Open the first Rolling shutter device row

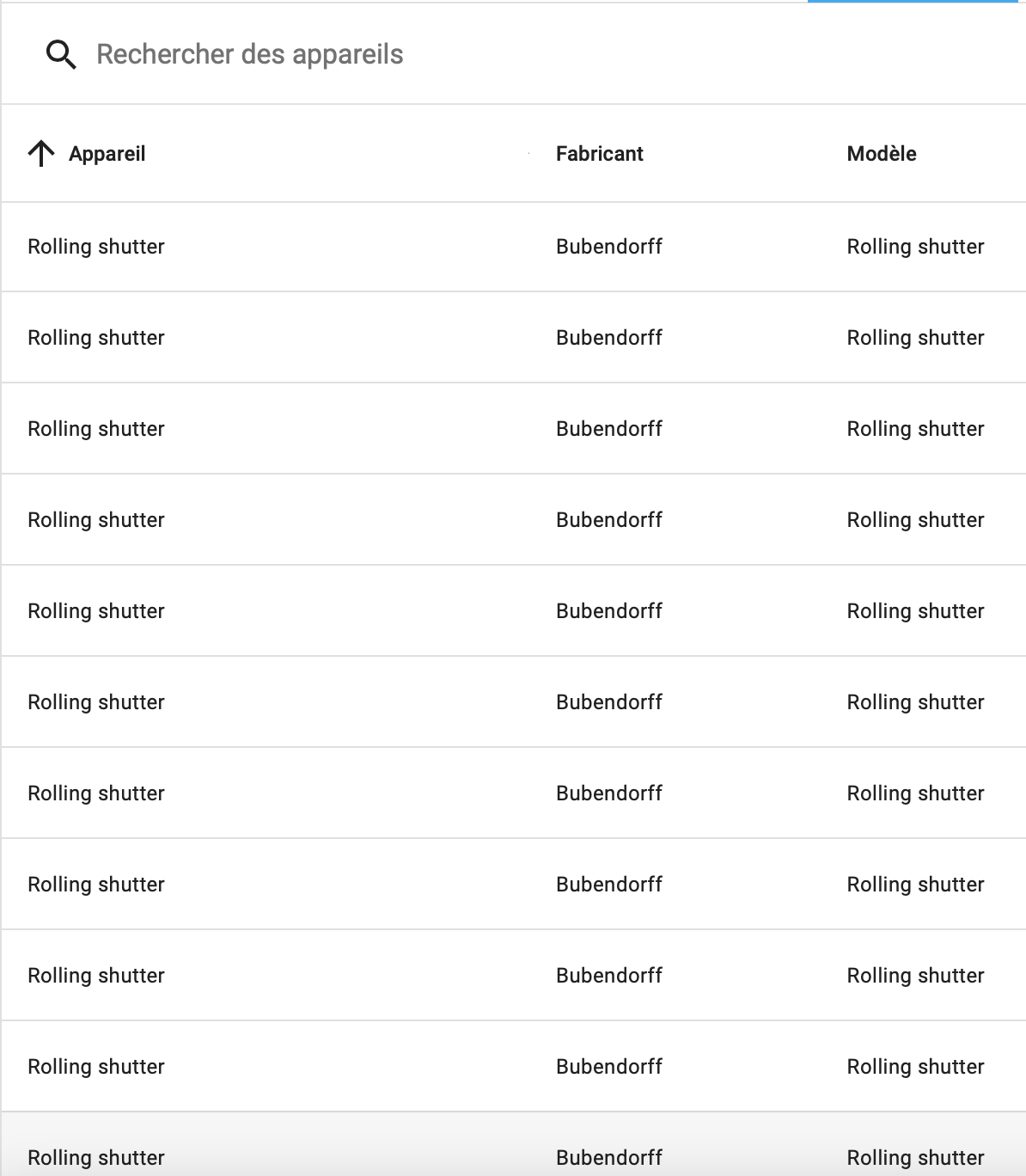tap(96, 247)
